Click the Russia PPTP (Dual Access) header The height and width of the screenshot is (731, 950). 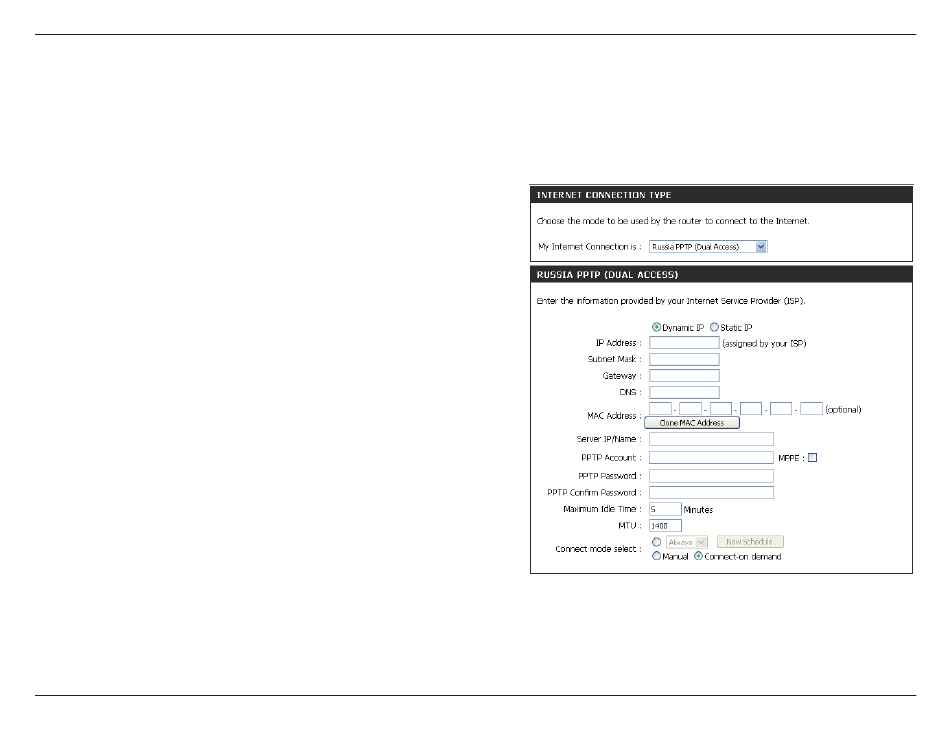721,274
